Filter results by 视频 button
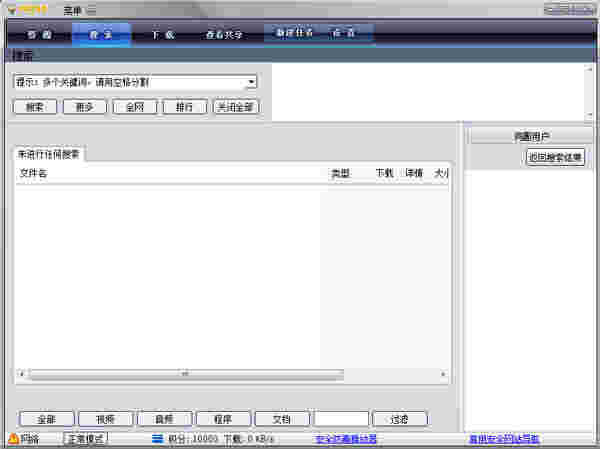The image size is (600, 449). 105,419
